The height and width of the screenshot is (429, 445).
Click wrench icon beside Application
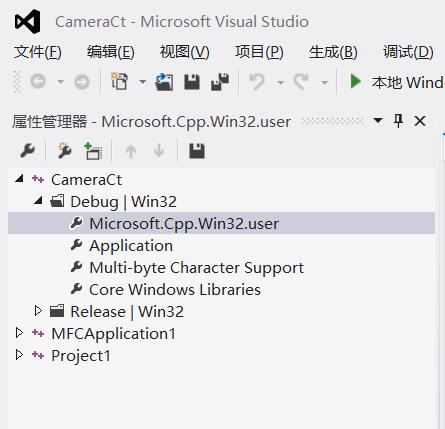[x=77, y=245]
